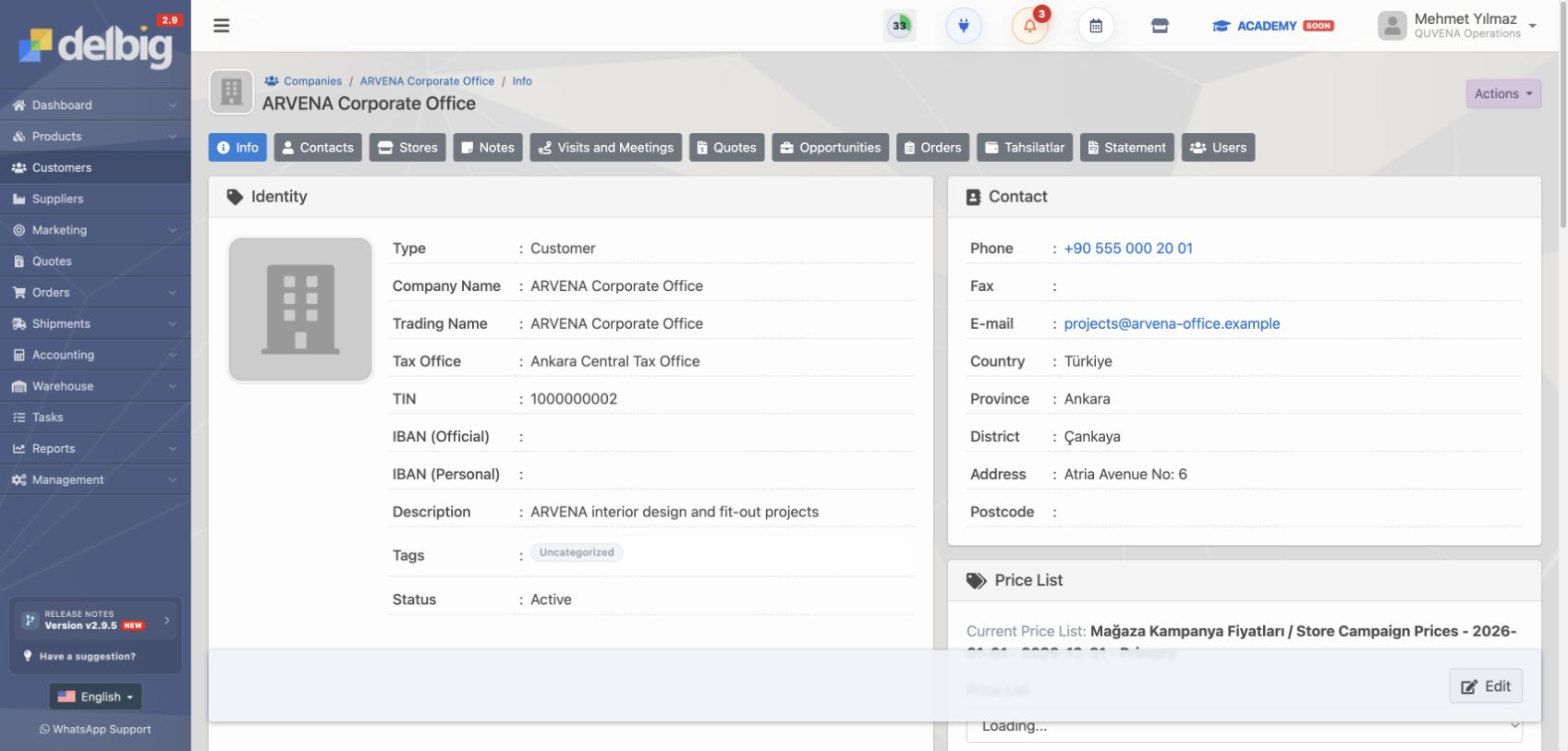This screenshot has width=1568, height=751.
Task: Open Suppliers in the sidebar
Action: tap(95, 200)
